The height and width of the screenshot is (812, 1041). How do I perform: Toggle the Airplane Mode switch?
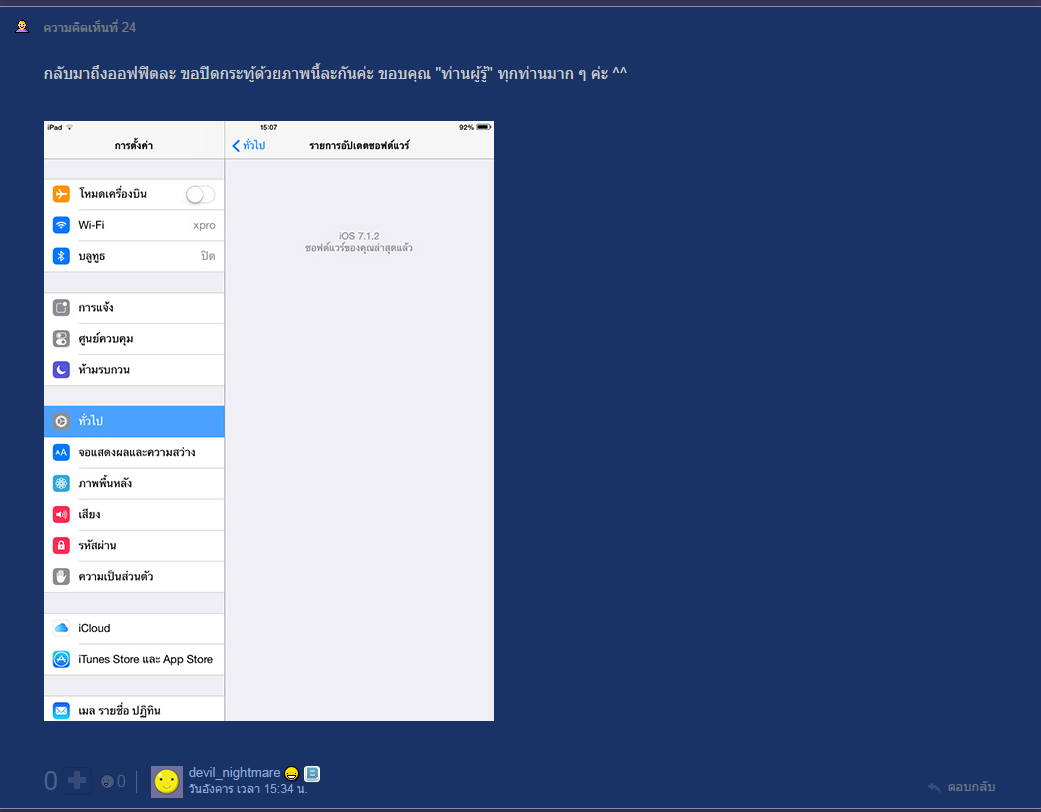[x=200, y=195]
